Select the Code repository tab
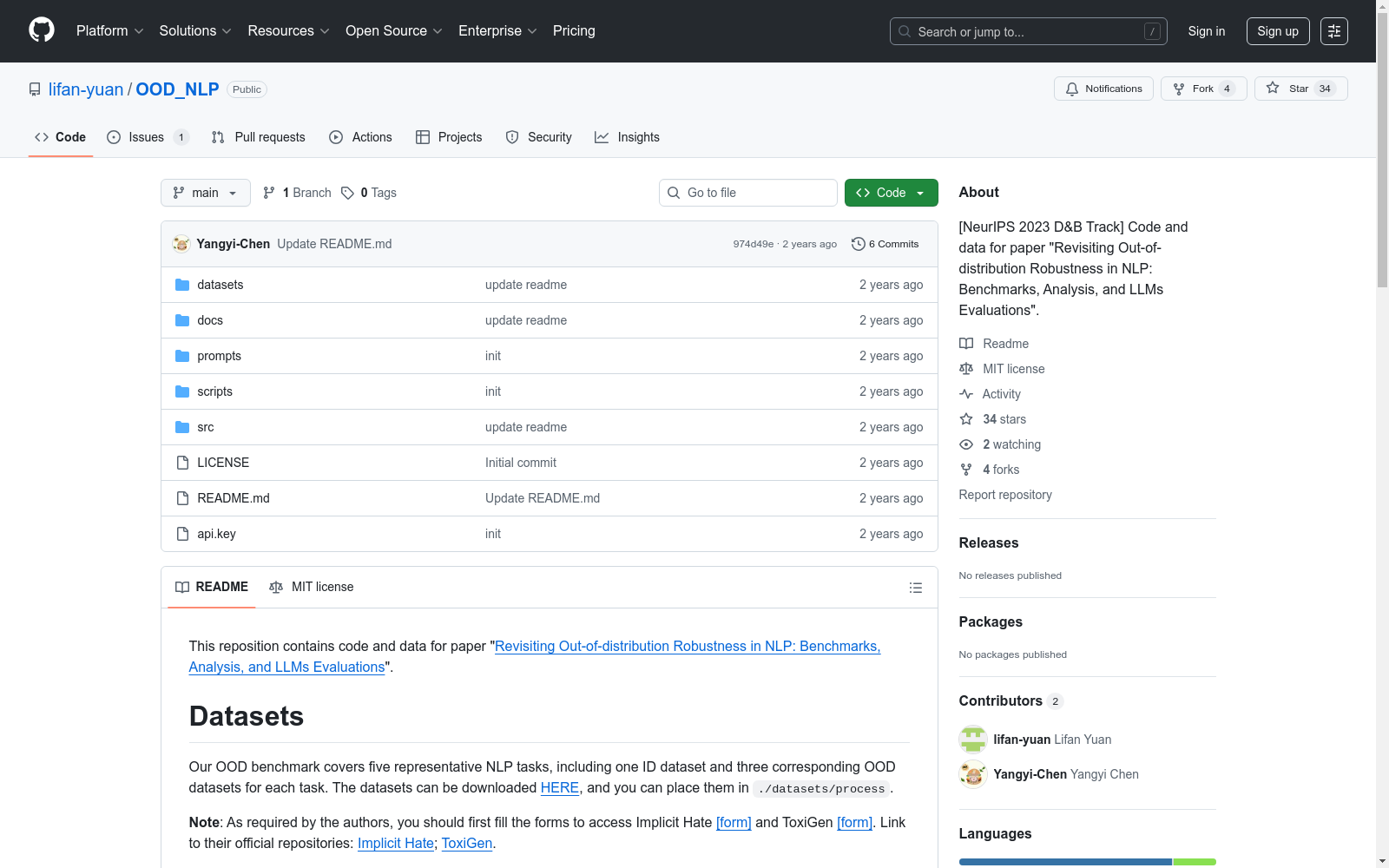Viewport: 1389px width, 868px height. 60,137
